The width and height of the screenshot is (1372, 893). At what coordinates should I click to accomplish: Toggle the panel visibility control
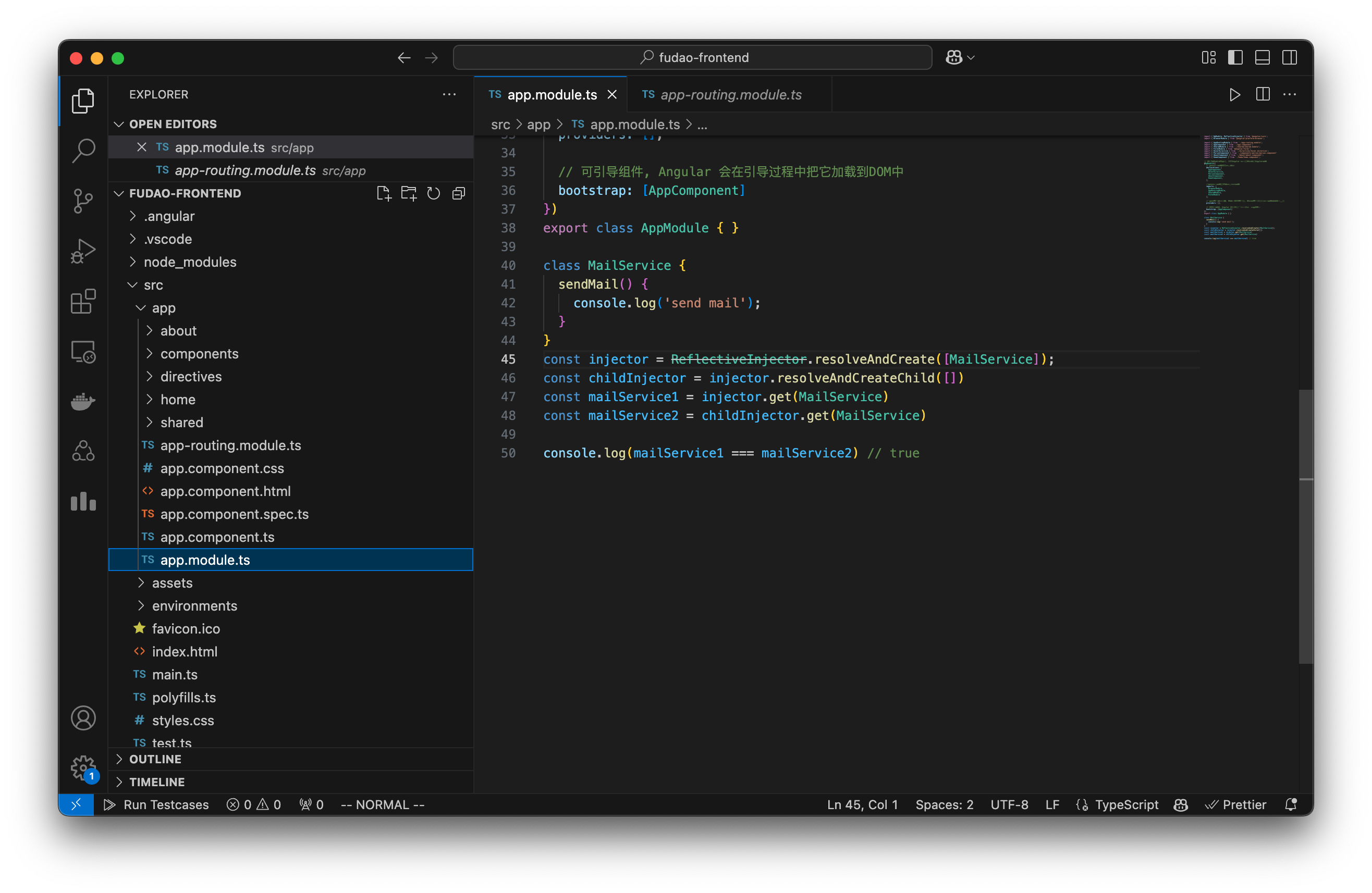click(x=1263, y=57)
